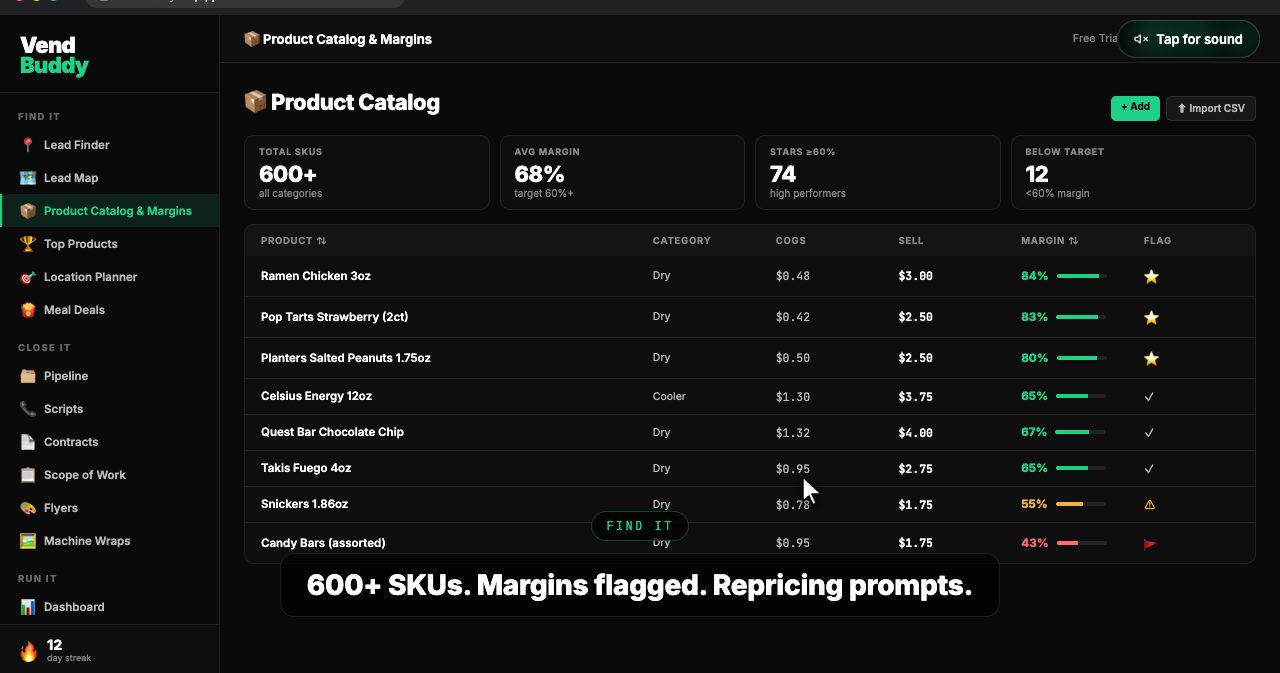Go to Top Products

tap(110, 244)
